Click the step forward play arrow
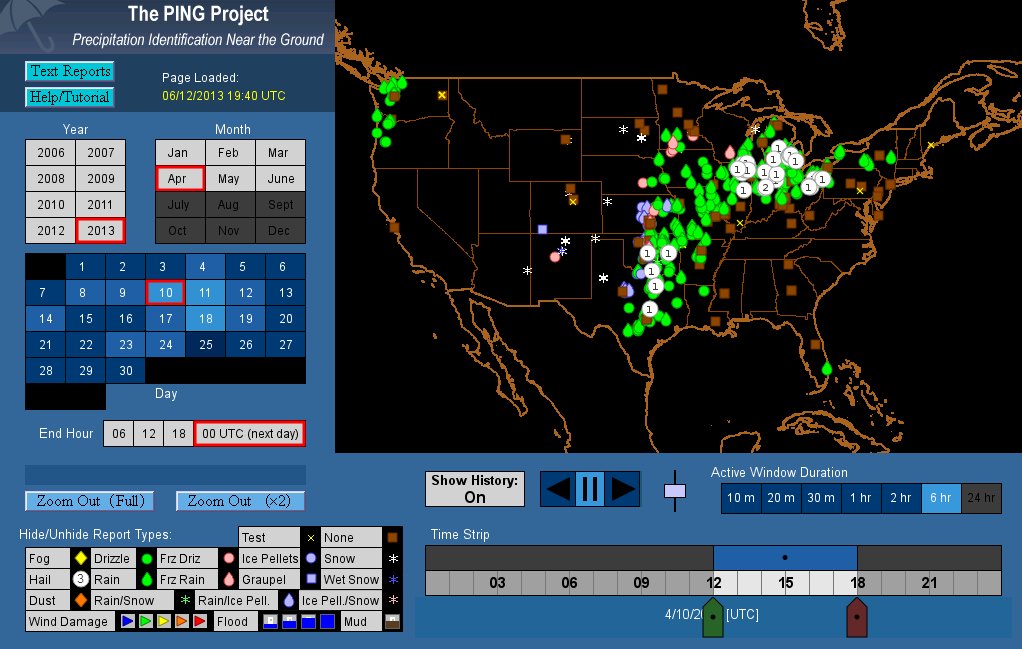The height and width of the screenshot is (649, 1022). tap(622, 489)
